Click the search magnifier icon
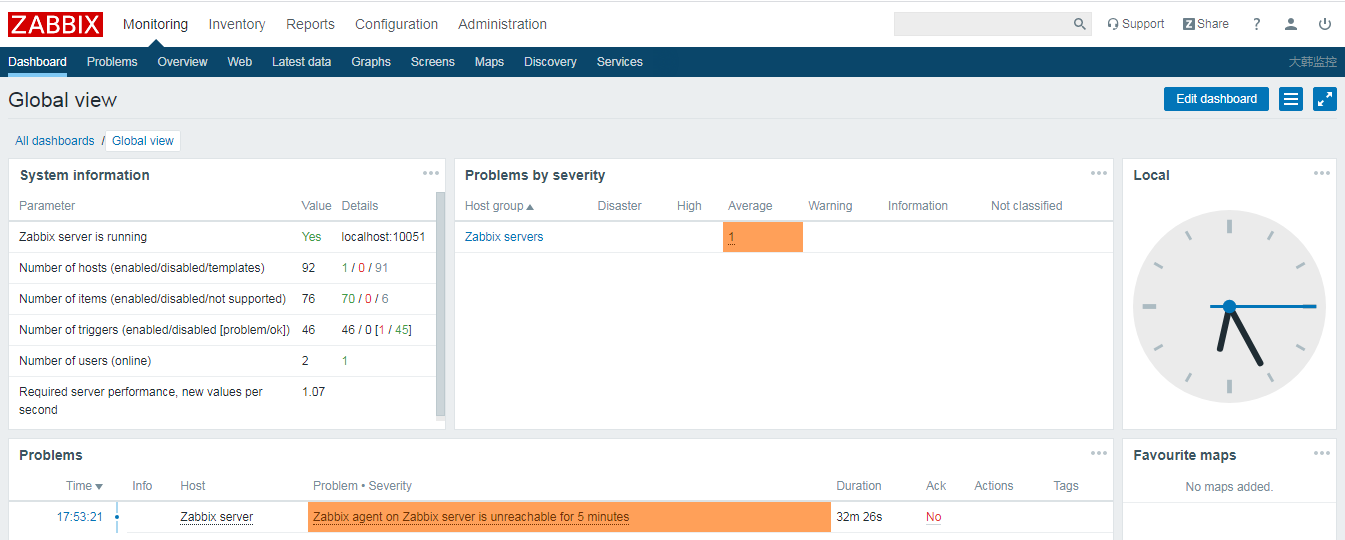 click(x=1079, y=24)
